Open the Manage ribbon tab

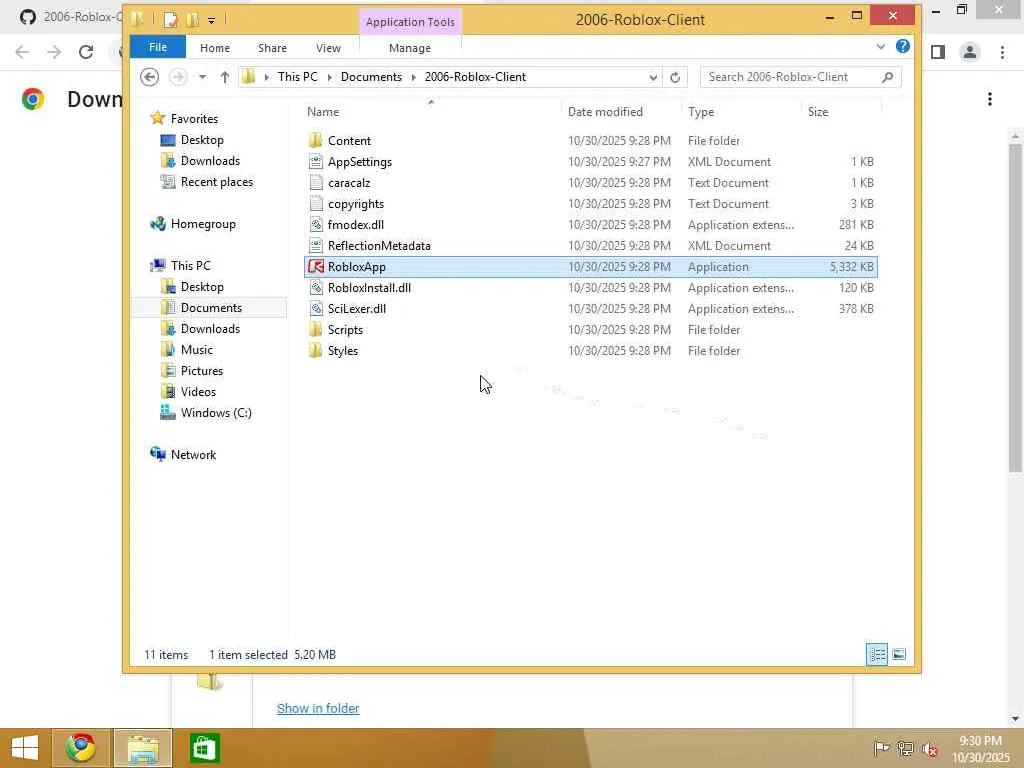(x=409, y=48)
